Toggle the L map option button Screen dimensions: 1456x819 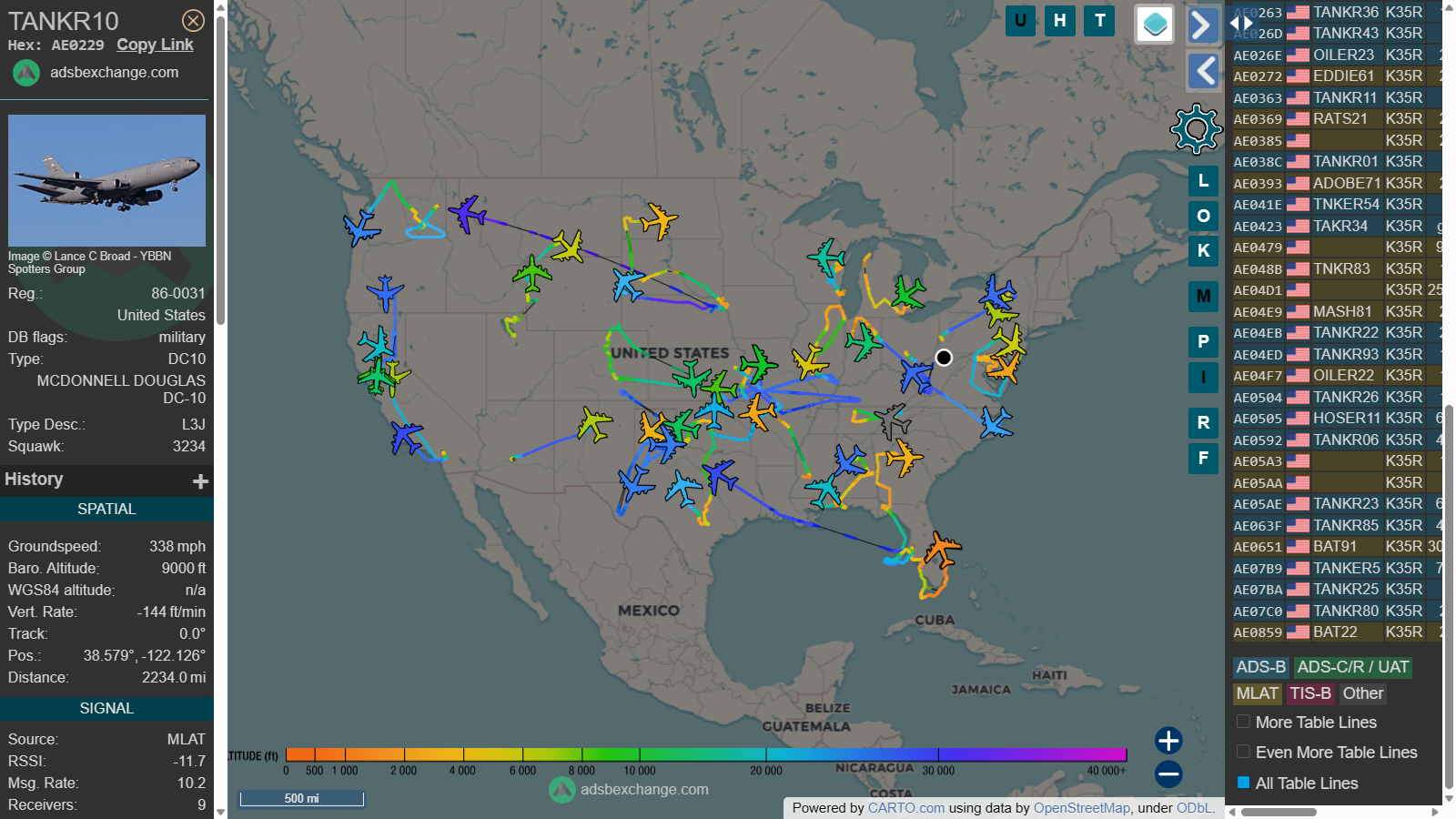point(1203,181)
